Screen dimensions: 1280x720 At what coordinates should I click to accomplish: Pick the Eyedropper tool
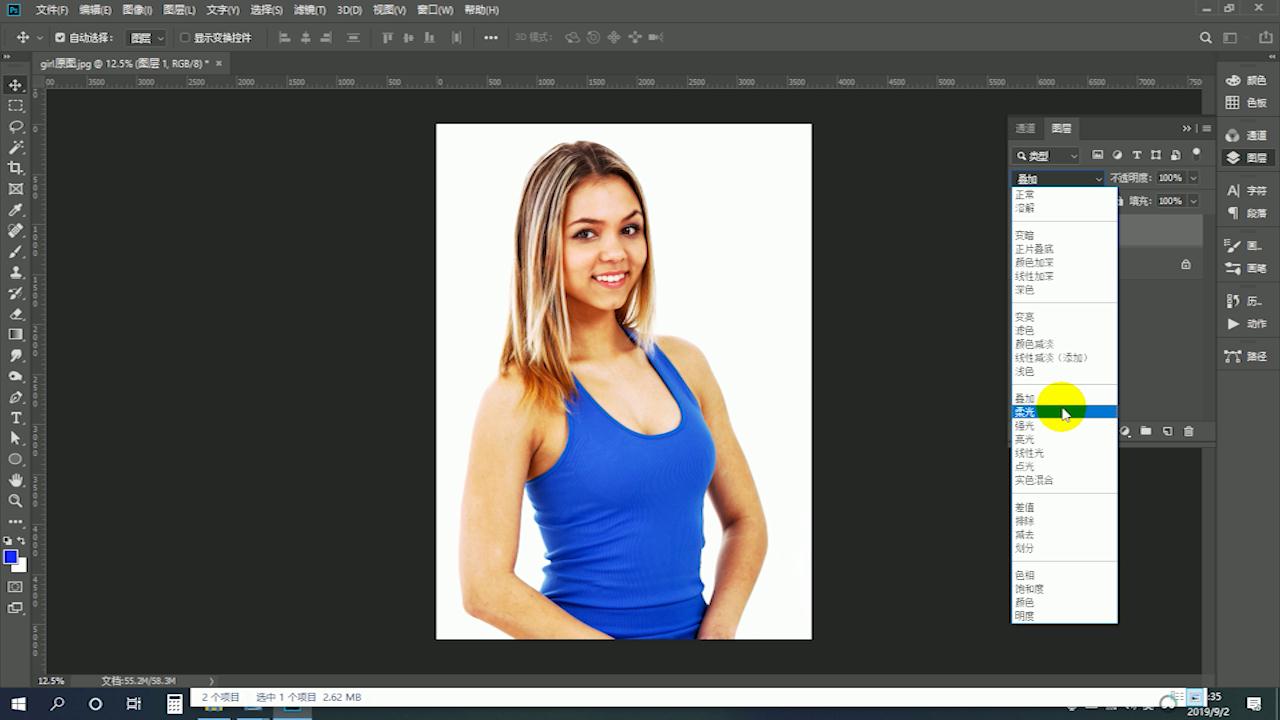pos(16,210)
